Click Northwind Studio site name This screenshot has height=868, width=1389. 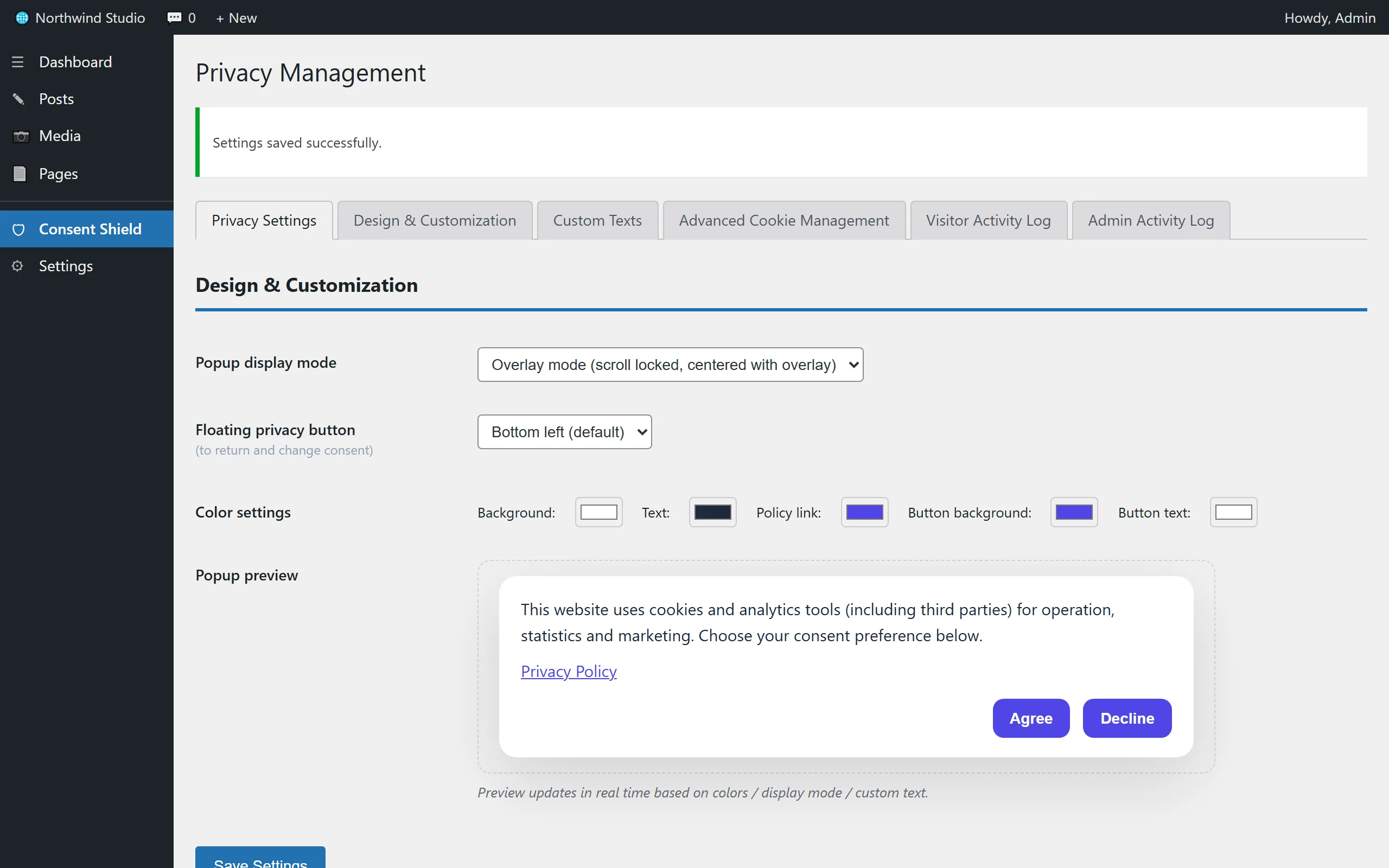pos(90,18)
